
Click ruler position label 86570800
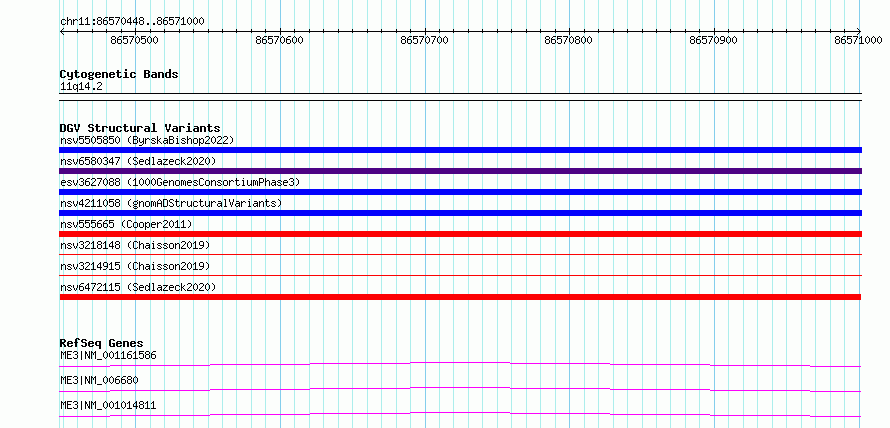568,40
